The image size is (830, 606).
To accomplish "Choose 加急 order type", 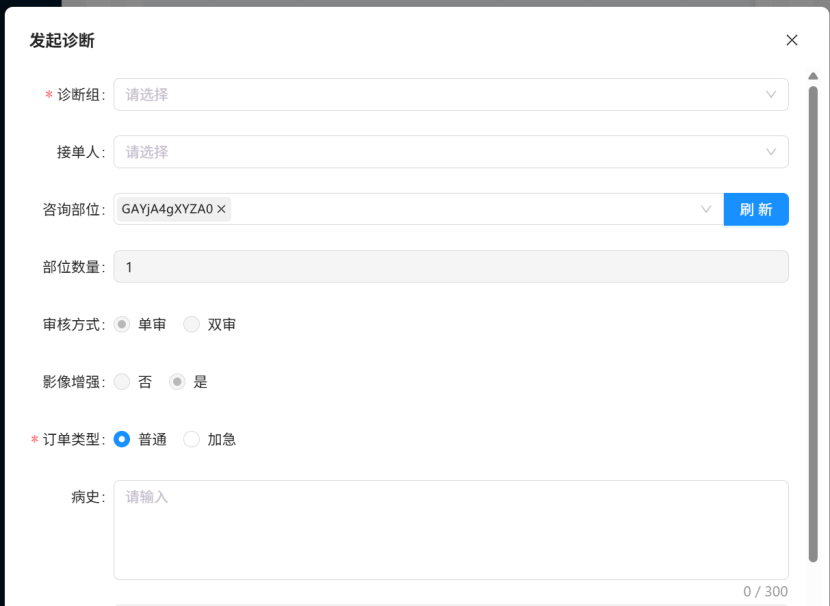I will [192, 439].
